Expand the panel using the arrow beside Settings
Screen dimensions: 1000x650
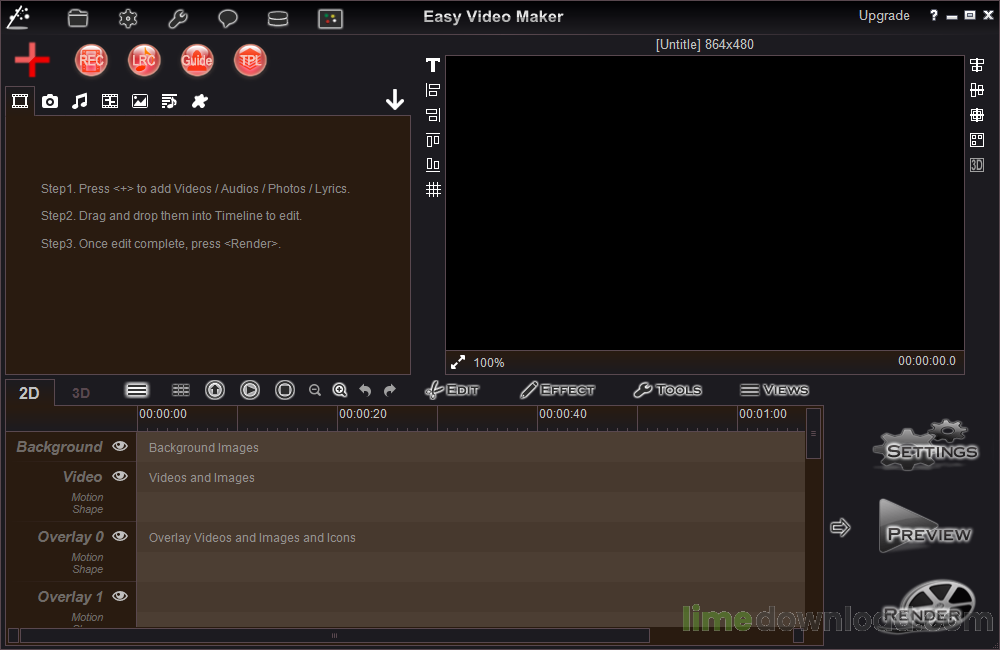[x=840, y=526]
